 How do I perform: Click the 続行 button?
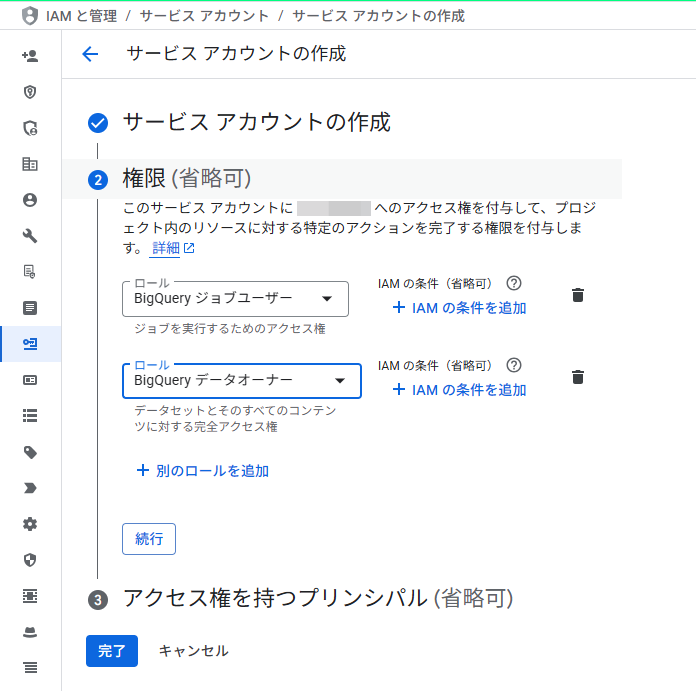pyautogui.click(x=149, y=538)
